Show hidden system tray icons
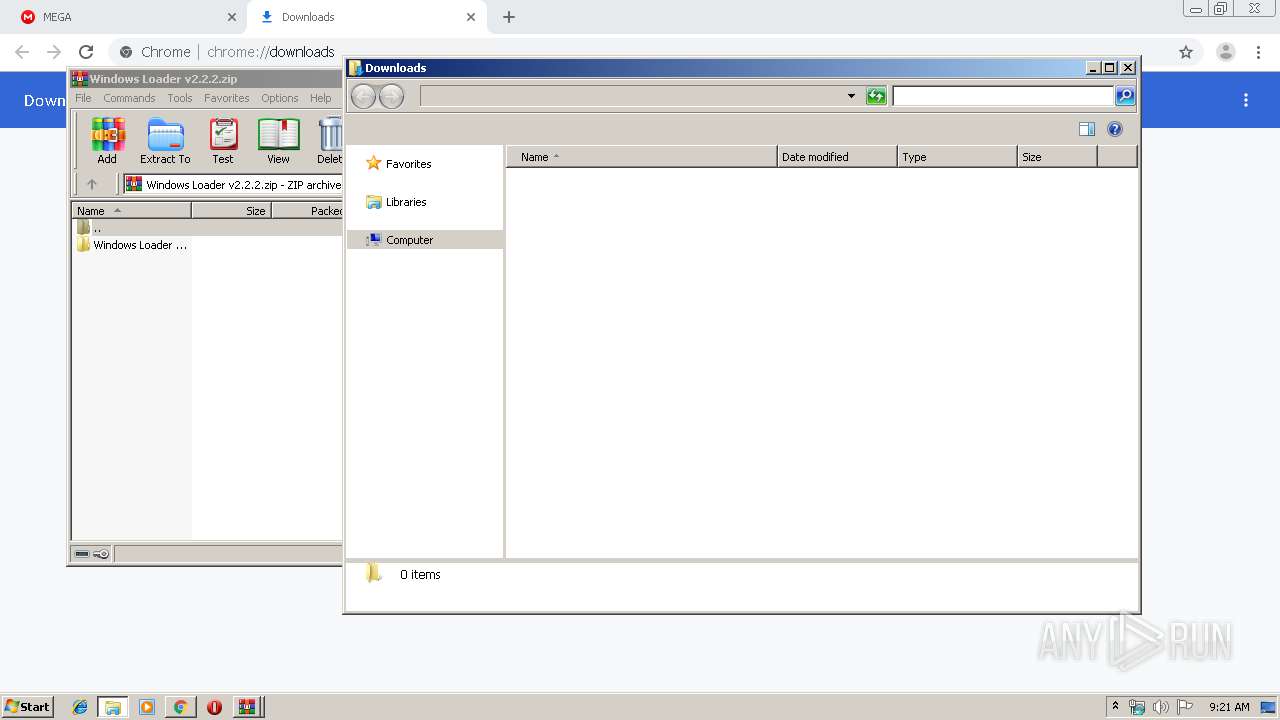1280x720 pixels. tap(1115, 707)
